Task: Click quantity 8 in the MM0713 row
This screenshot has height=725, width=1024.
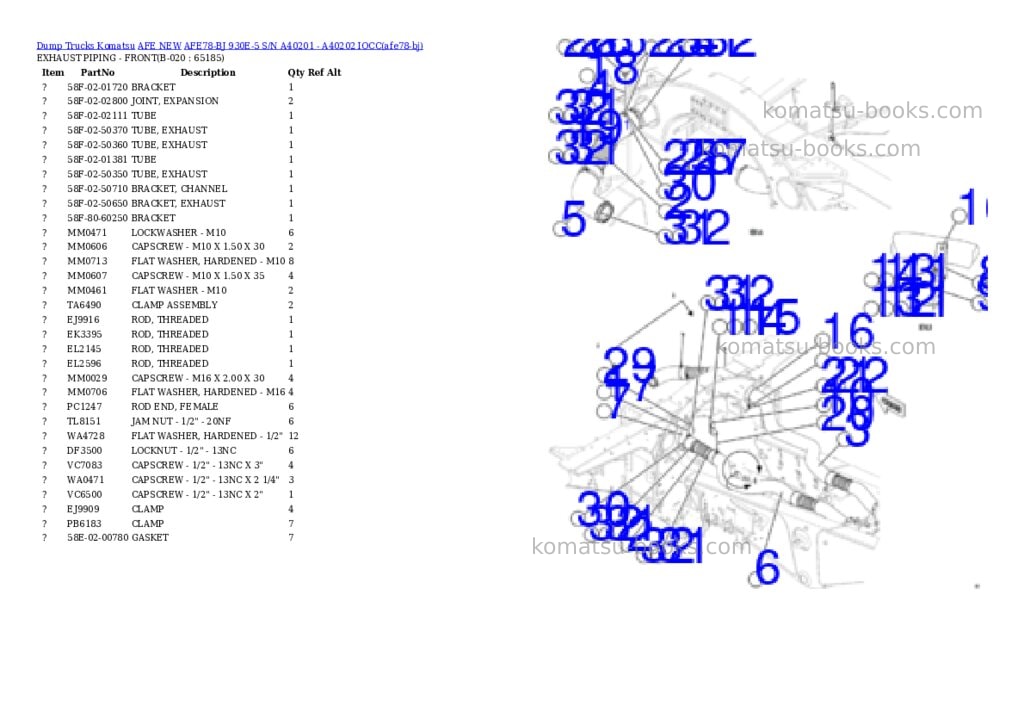Action: click(x=291, y=261)
